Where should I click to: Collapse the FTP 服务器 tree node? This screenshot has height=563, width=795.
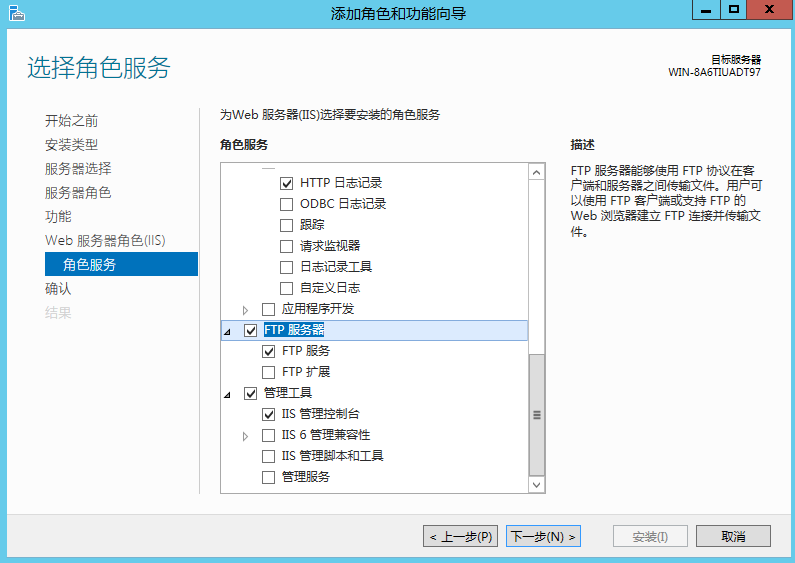click(x=227, y=331)
